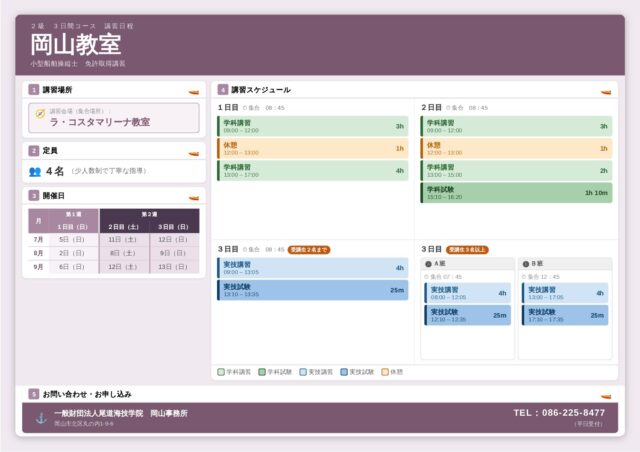Click 一般財団法人尾道海技学院 岡山事務所 text
640x452 pixels.
(121, 413)
